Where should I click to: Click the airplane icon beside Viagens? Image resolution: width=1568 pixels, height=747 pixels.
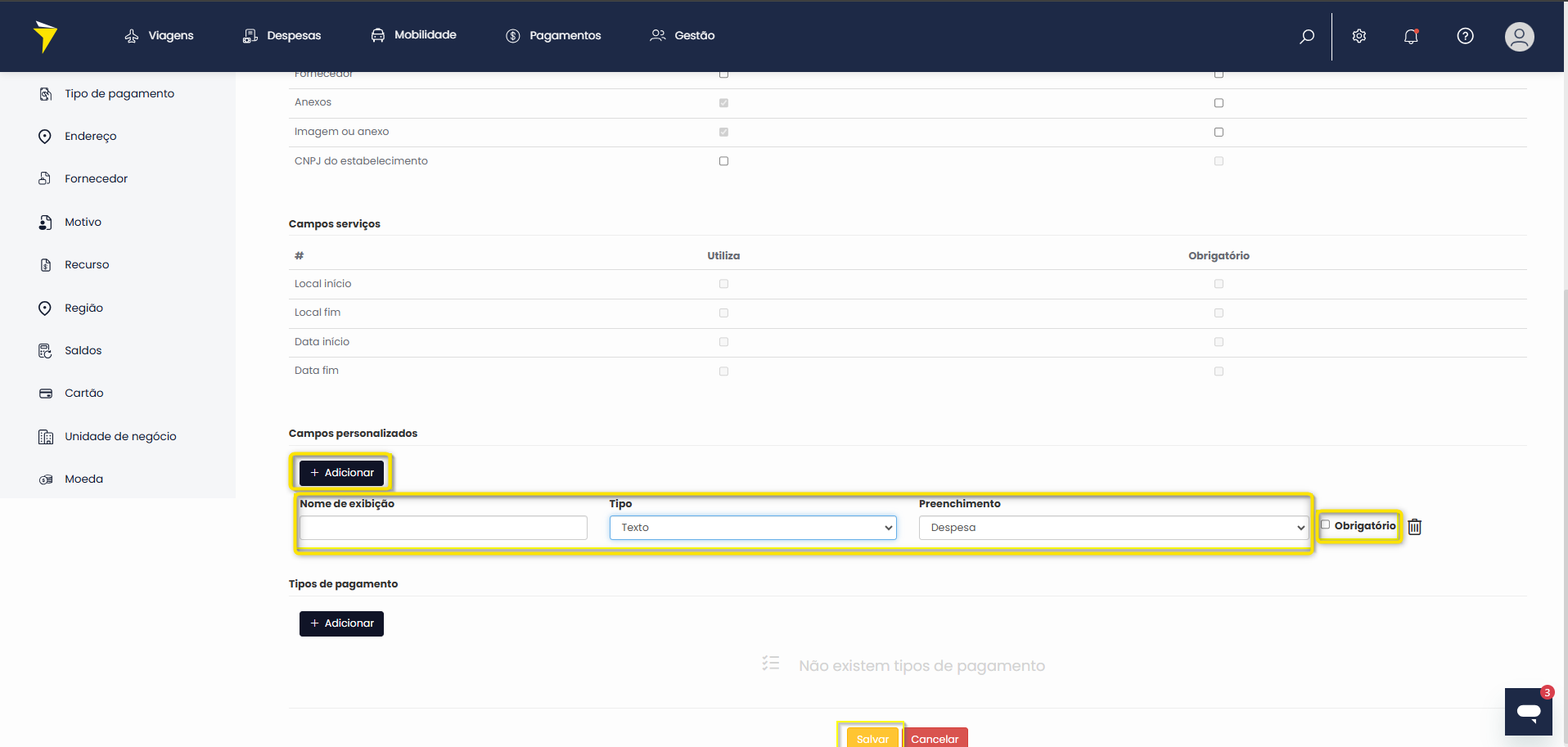(132, 36)
